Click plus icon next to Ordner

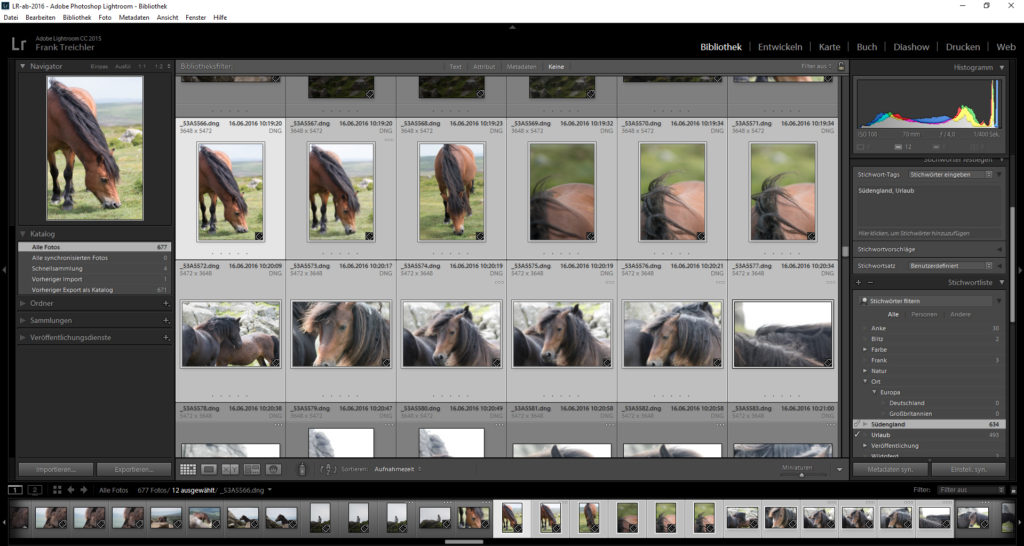(x=166, y=304)
